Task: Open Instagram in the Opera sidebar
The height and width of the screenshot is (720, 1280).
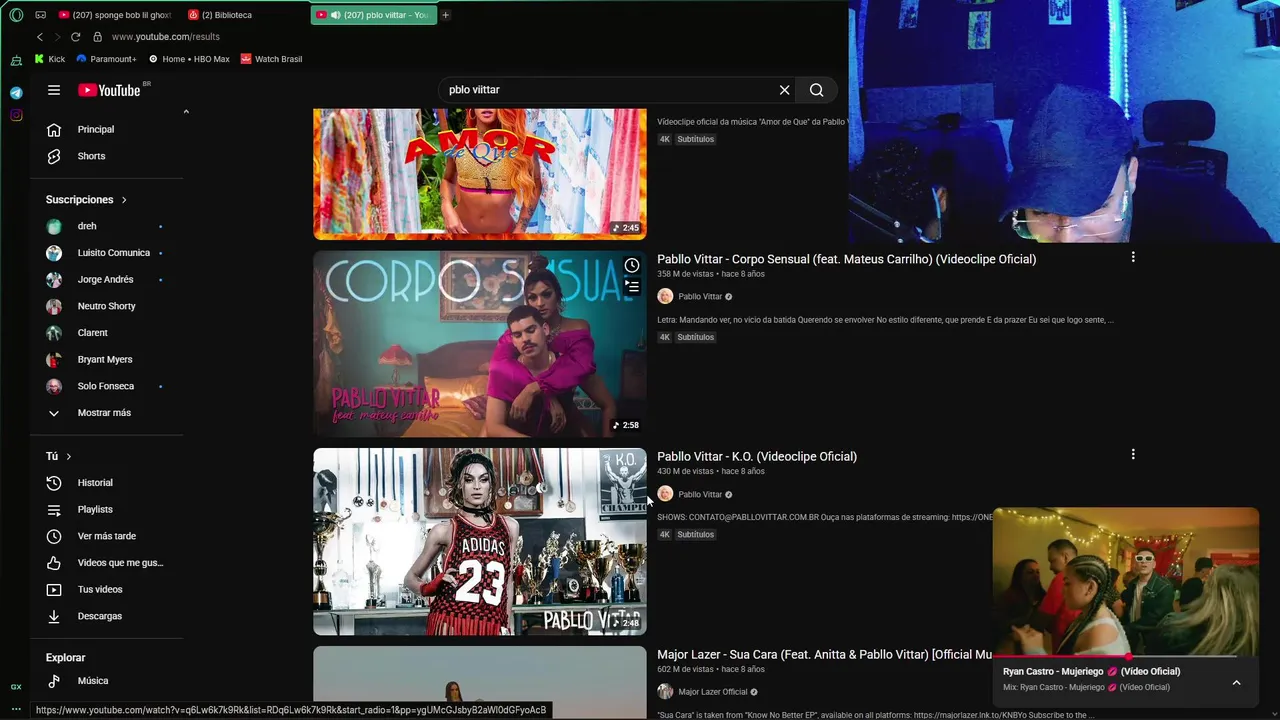Action: 16,115
